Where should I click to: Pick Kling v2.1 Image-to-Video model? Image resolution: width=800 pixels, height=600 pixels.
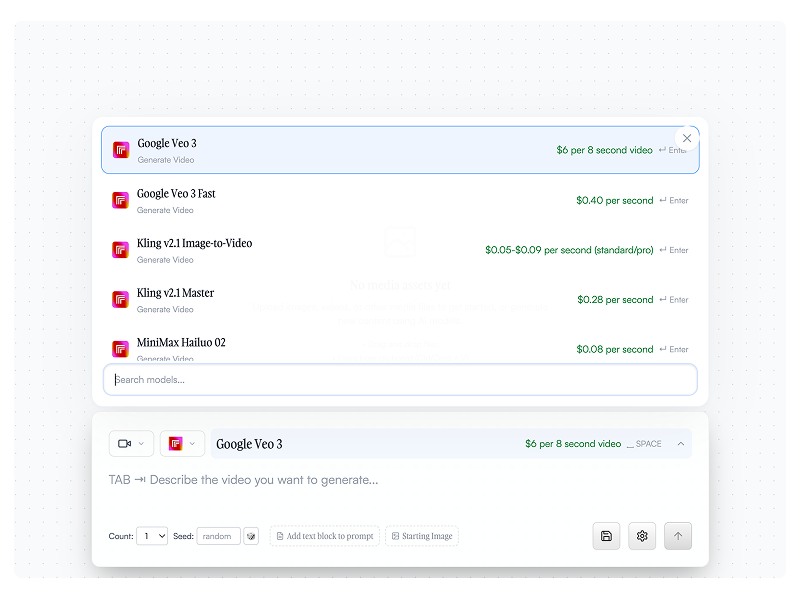pos(400,250)
